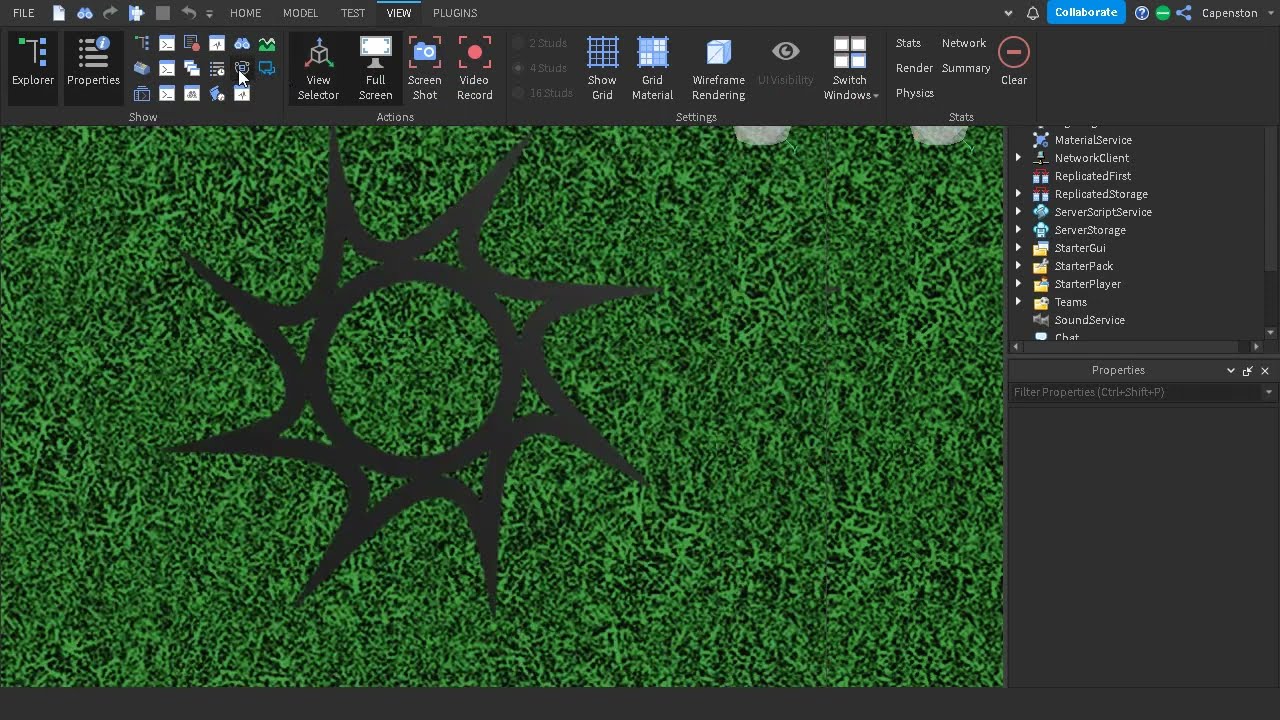1280x720 pixels.
Task: Expand the StarterPlayer tree node
Action: [x=1018, y=284]
